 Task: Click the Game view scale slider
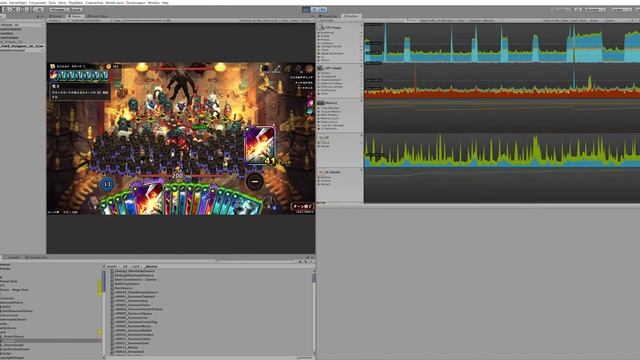pos(143,20)
